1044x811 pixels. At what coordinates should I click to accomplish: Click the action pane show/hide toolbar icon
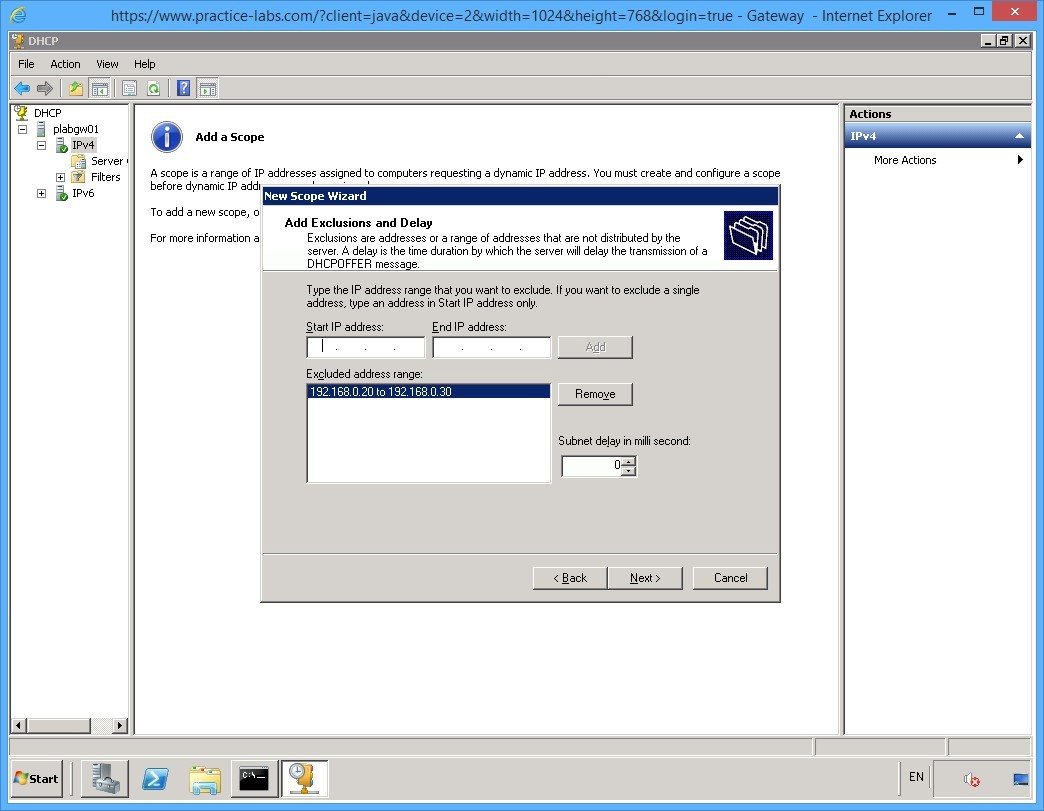point(209,88)
